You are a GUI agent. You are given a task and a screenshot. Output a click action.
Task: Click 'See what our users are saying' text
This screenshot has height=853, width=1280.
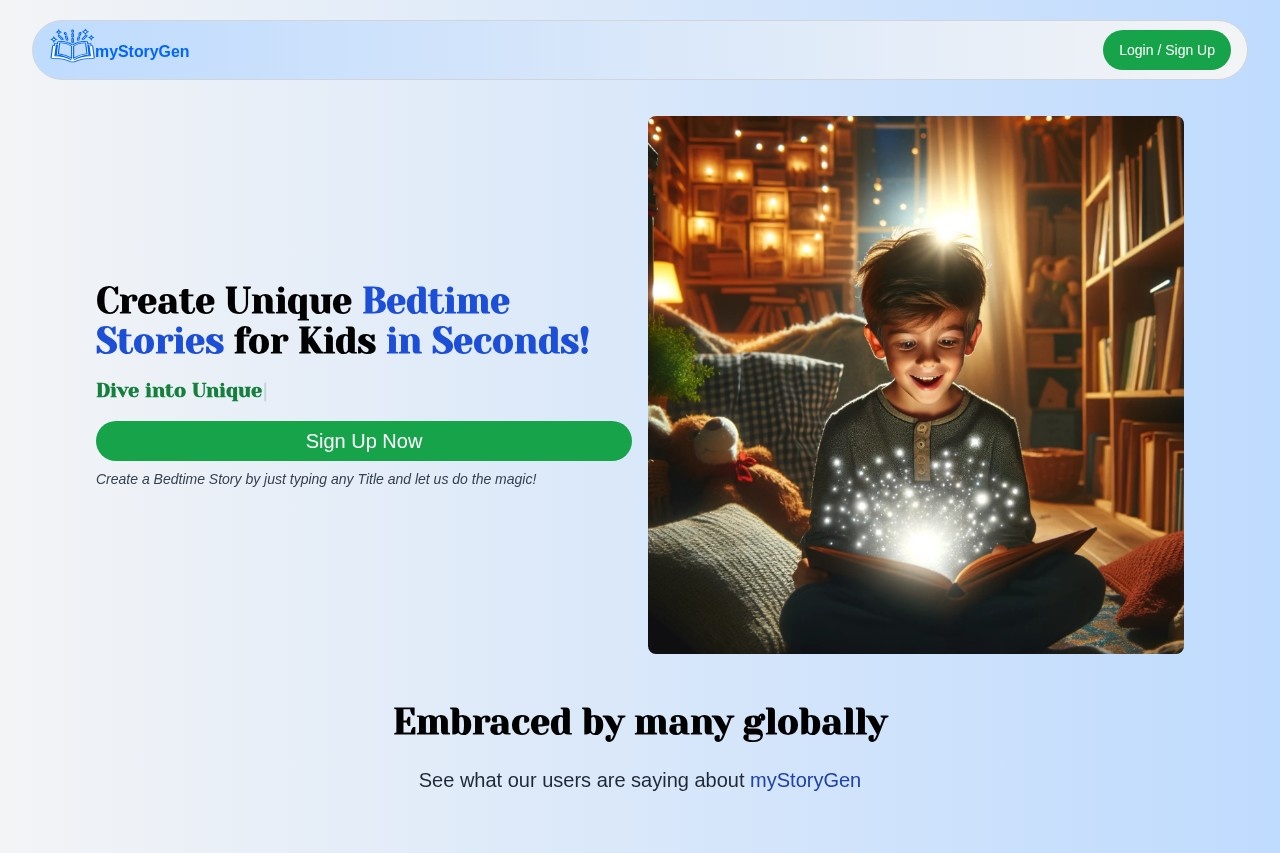click(581, 780)
